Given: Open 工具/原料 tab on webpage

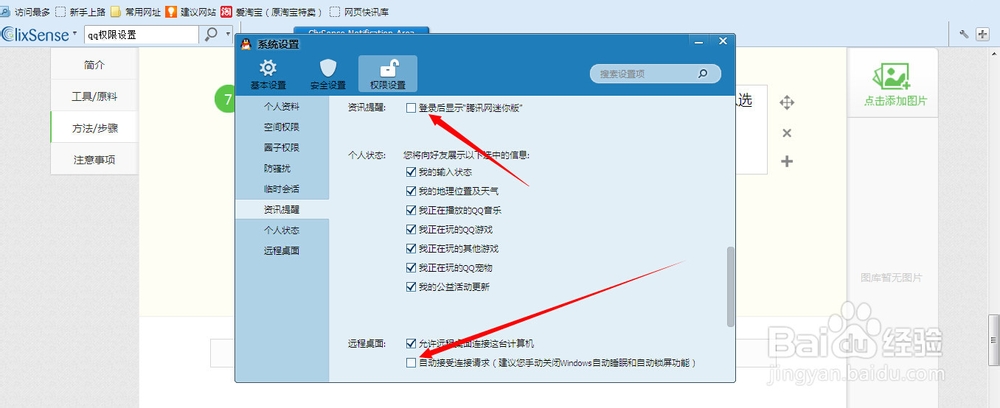Looking at the screenshot, I should [x=94, y=96].
